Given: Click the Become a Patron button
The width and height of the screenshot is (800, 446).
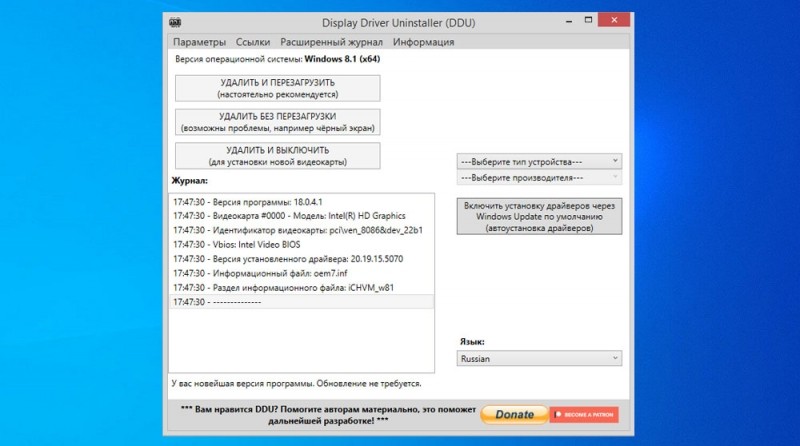Looking at the screenshot, I should click(x=584, y=414).
